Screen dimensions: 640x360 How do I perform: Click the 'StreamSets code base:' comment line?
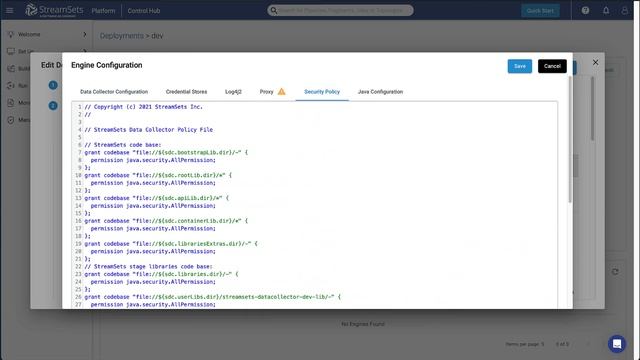[123, 145]
